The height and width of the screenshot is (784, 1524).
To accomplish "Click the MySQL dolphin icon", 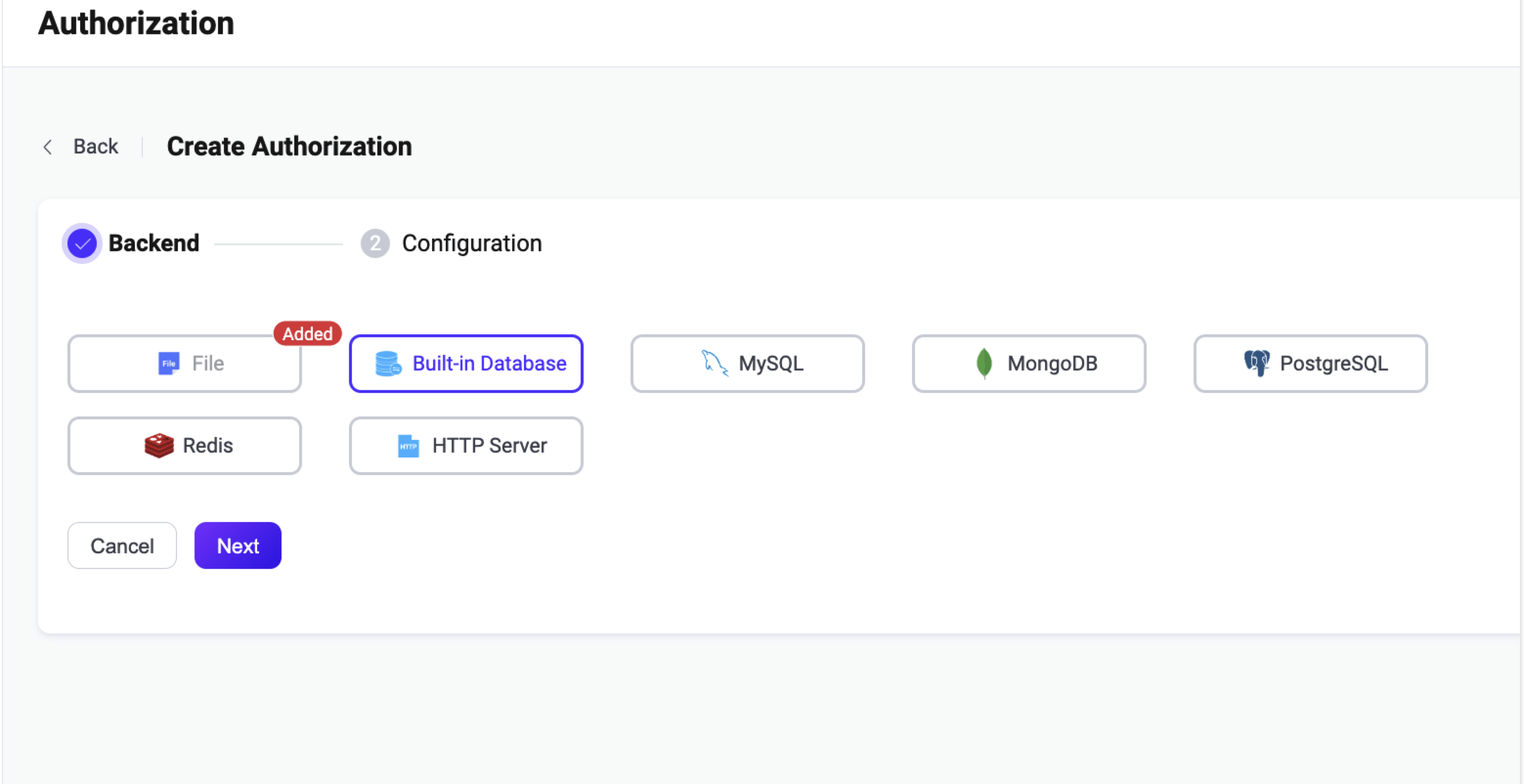I will coord(715,363).
